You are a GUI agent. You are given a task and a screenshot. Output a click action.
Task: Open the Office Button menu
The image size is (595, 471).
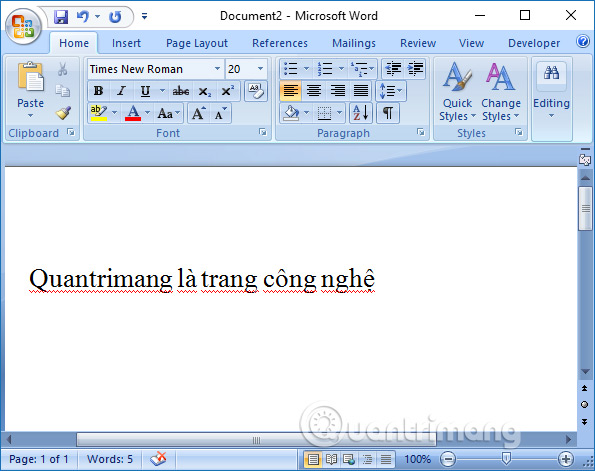click(x=23, y=26)
